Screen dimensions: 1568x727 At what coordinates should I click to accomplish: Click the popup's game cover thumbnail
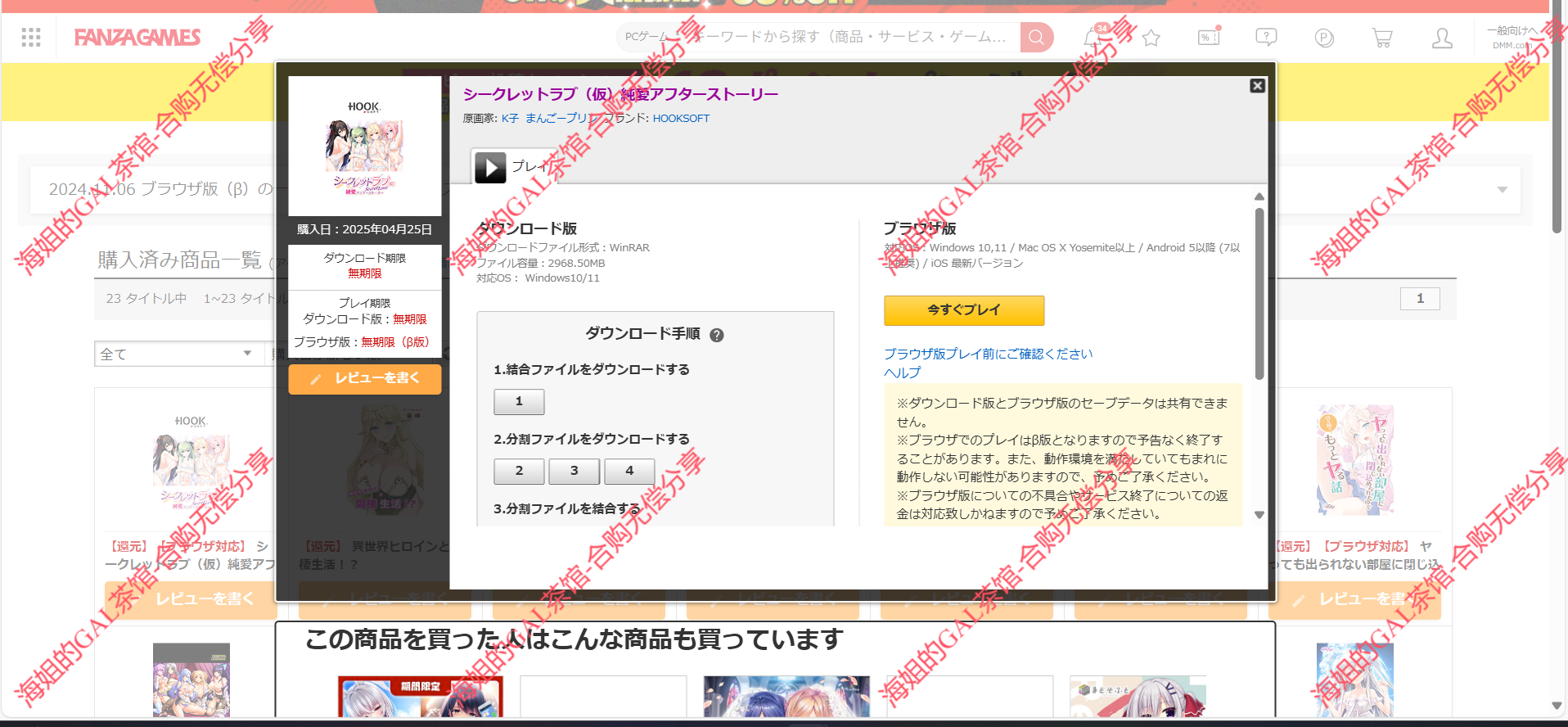click(365, 147)
